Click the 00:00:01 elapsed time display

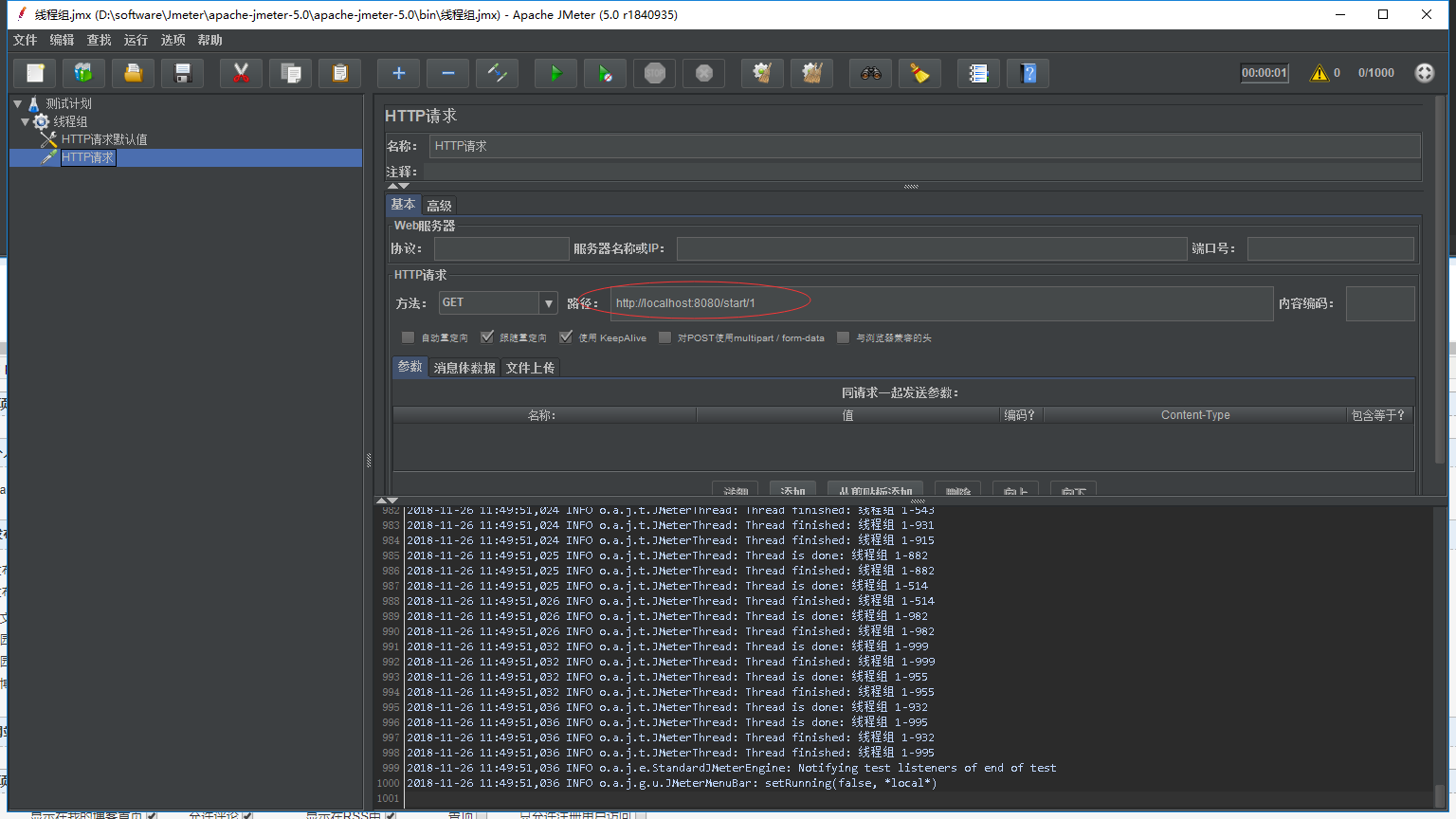[x=1265, y=73]
